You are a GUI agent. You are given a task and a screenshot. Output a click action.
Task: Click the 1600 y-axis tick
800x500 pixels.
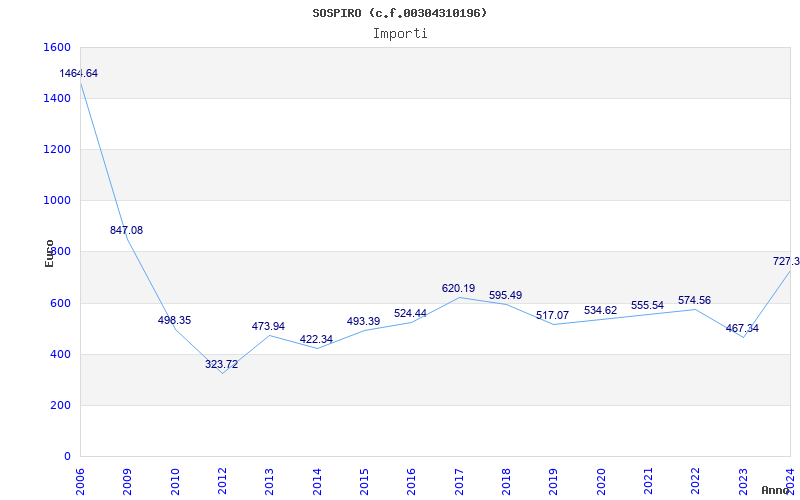click(57, 47)
